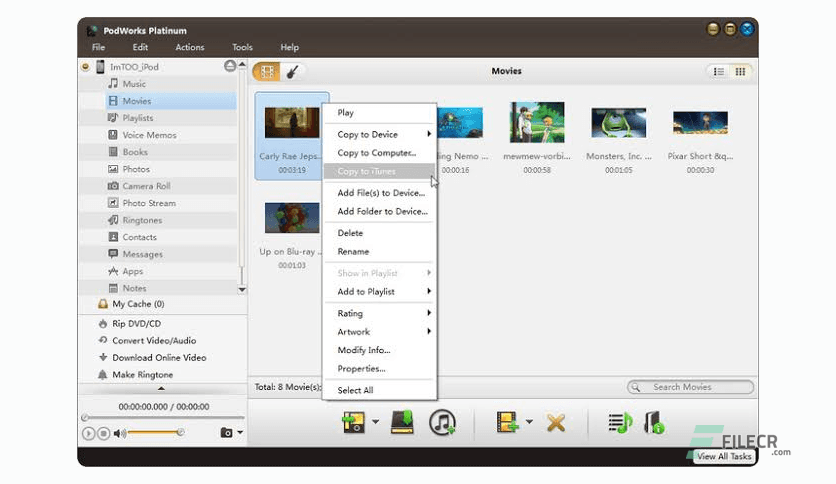Open Ringtones category

[x=142, y=220]
